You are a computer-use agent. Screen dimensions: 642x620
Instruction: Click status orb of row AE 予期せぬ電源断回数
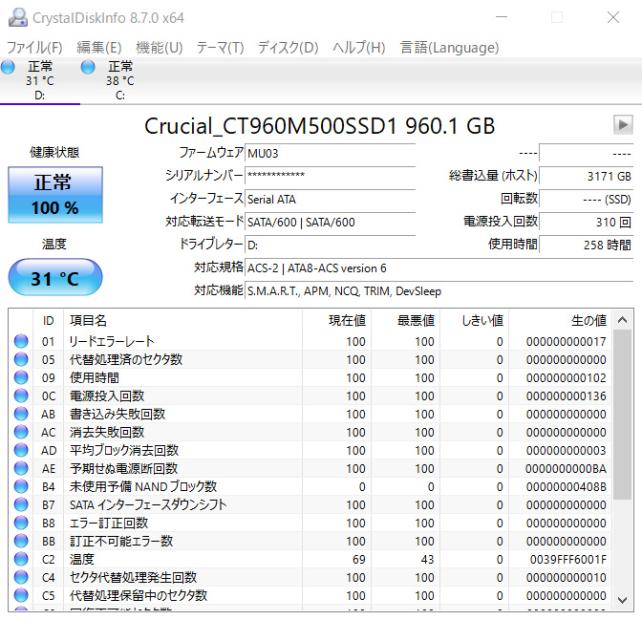click(x=21, y=468)
